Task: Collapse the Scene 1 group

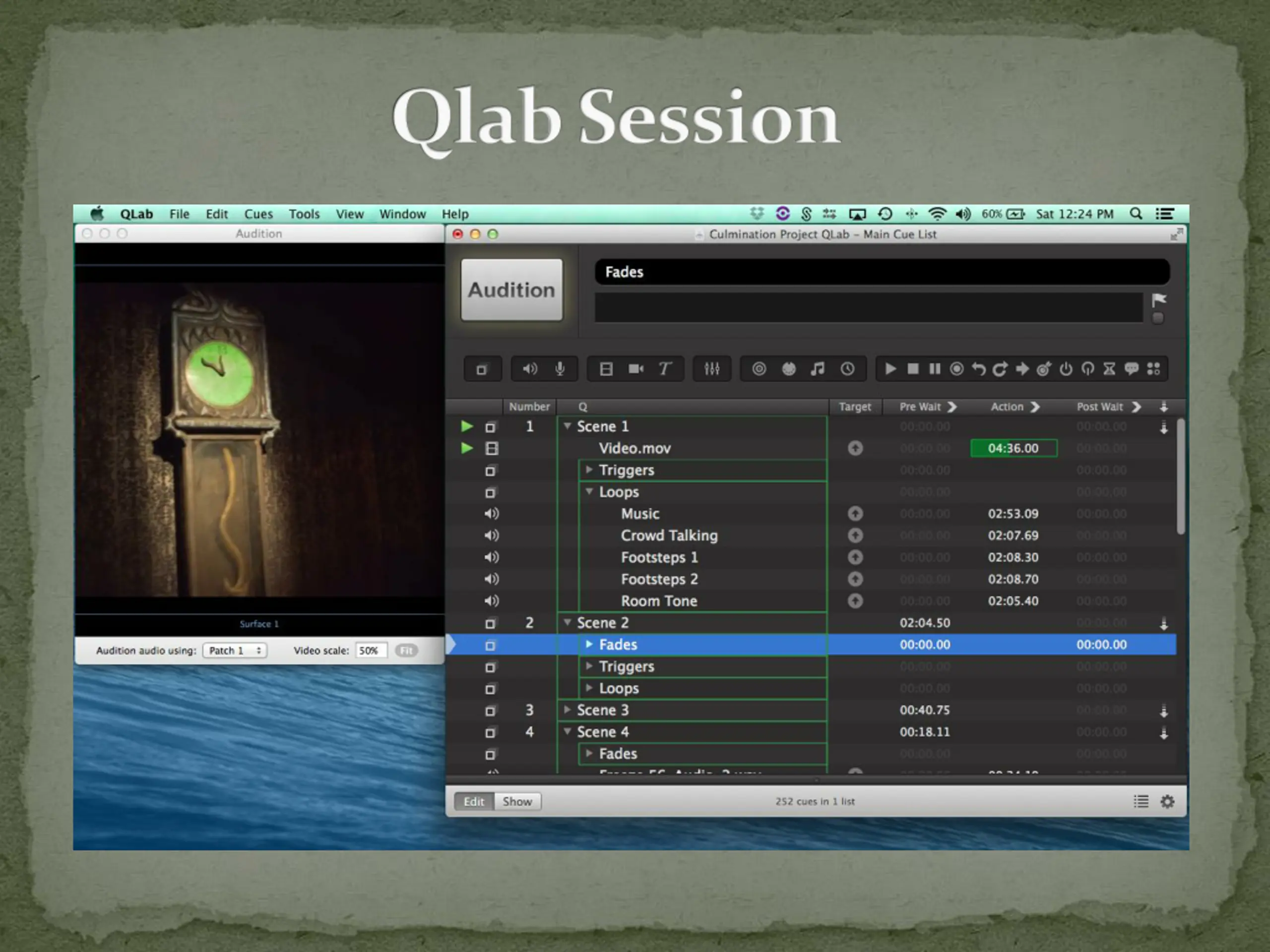Action: point(567,426)
